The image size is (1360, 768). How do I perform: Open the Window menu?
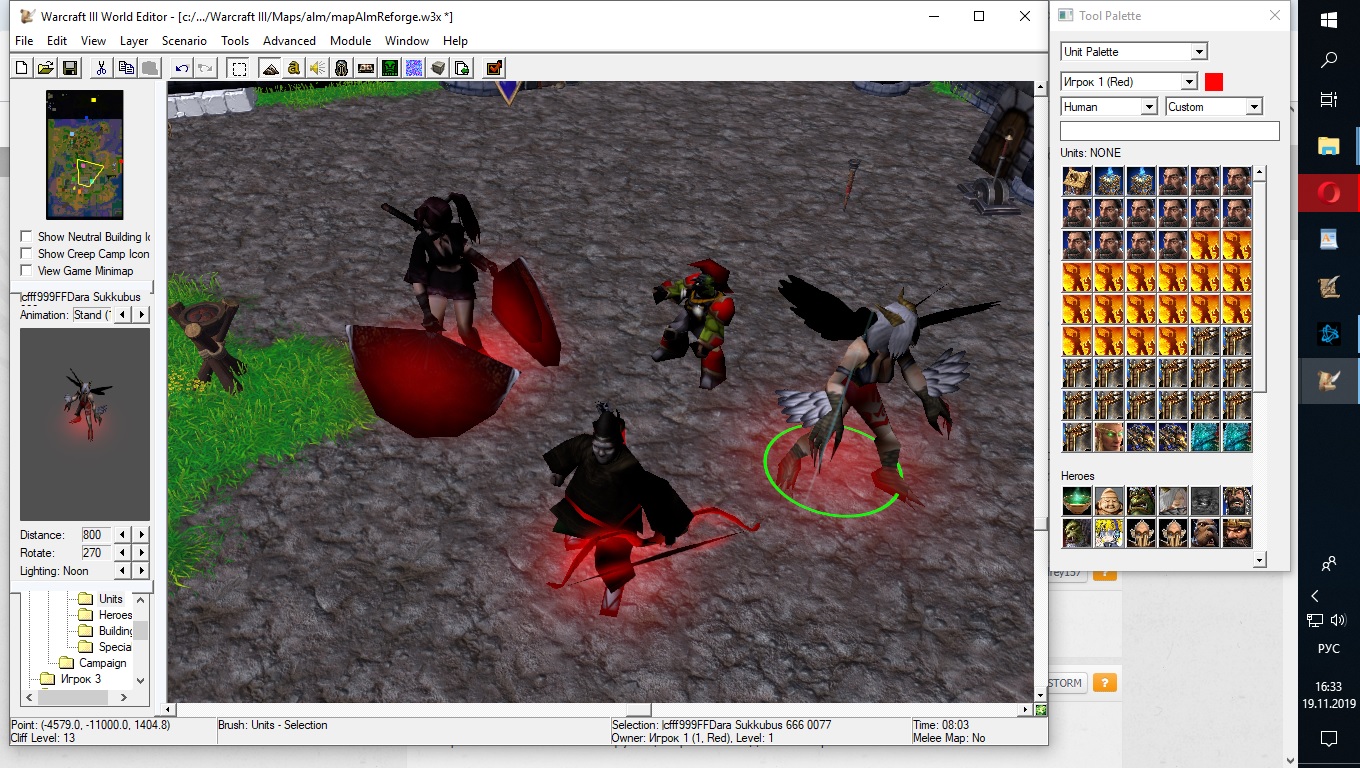[407, 41]
